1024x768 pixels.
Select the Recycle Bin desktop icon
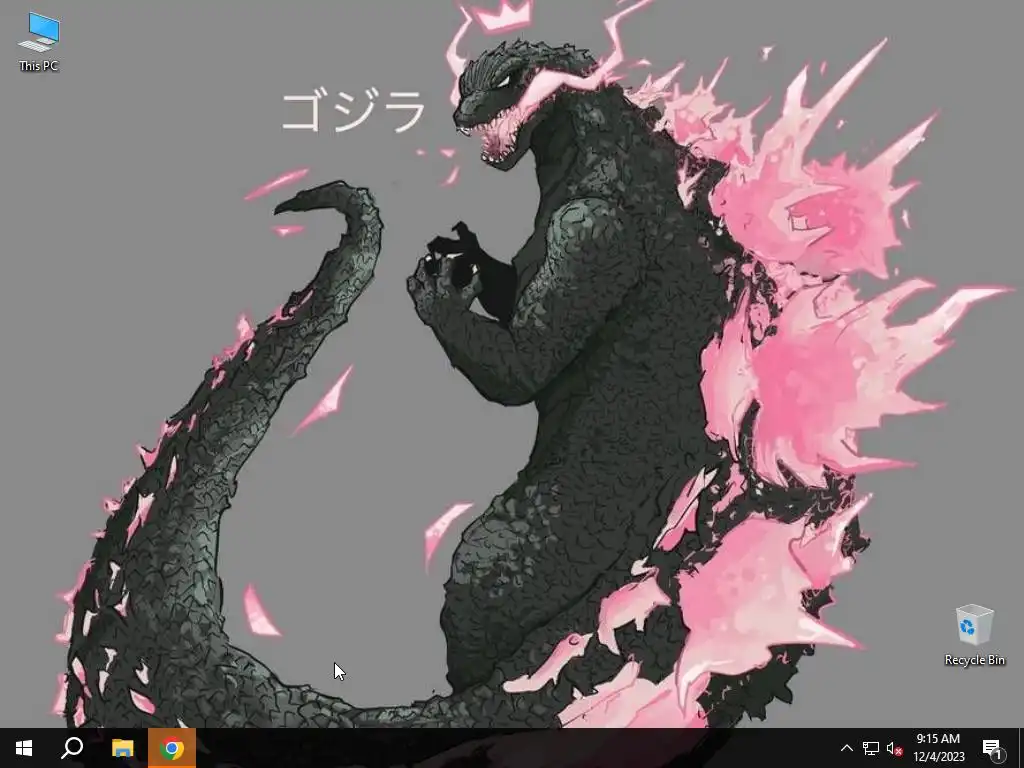pos(974,635)
